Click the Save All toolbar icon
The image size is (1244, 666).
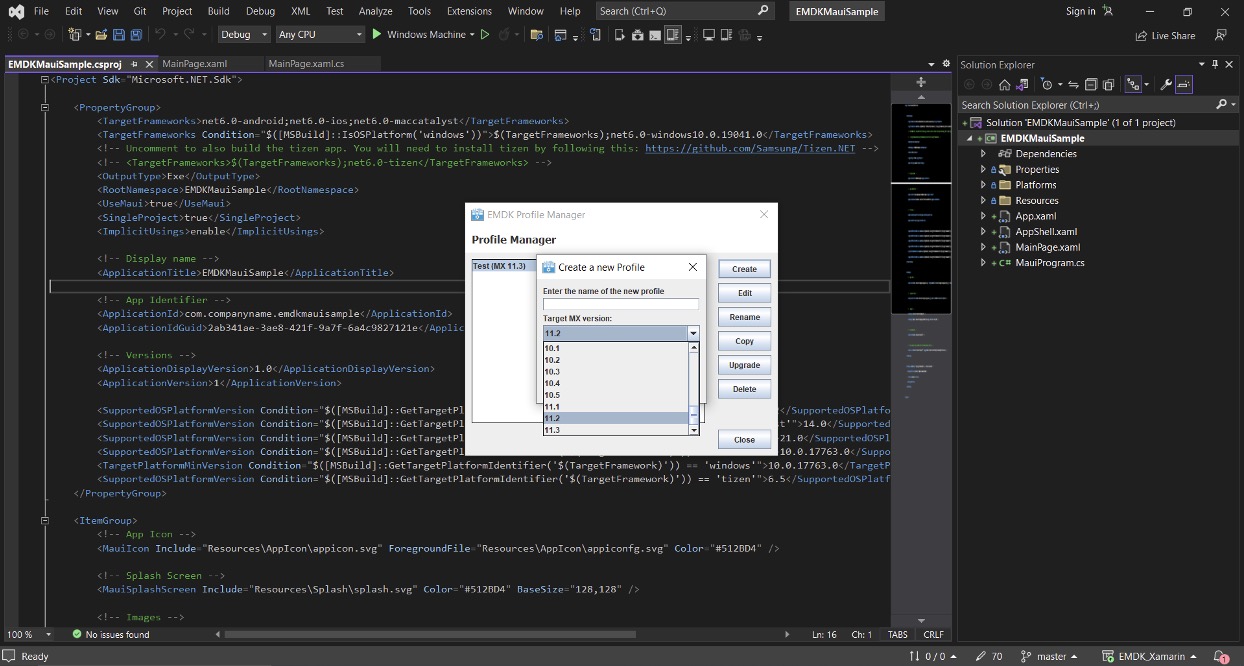(135, 35)
